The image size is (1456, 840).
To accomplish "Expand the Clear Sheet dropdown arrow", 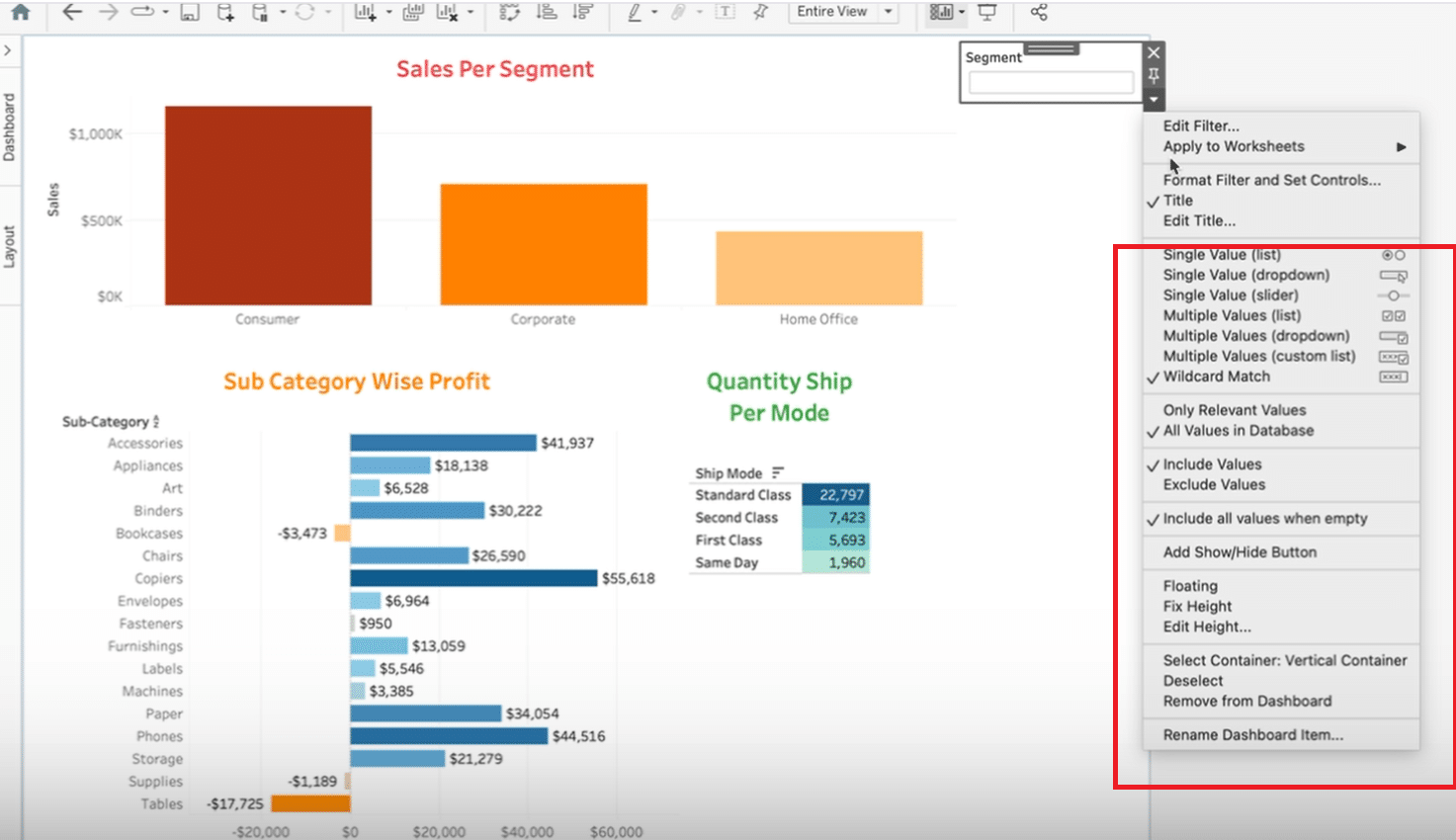I will (471, 13).
